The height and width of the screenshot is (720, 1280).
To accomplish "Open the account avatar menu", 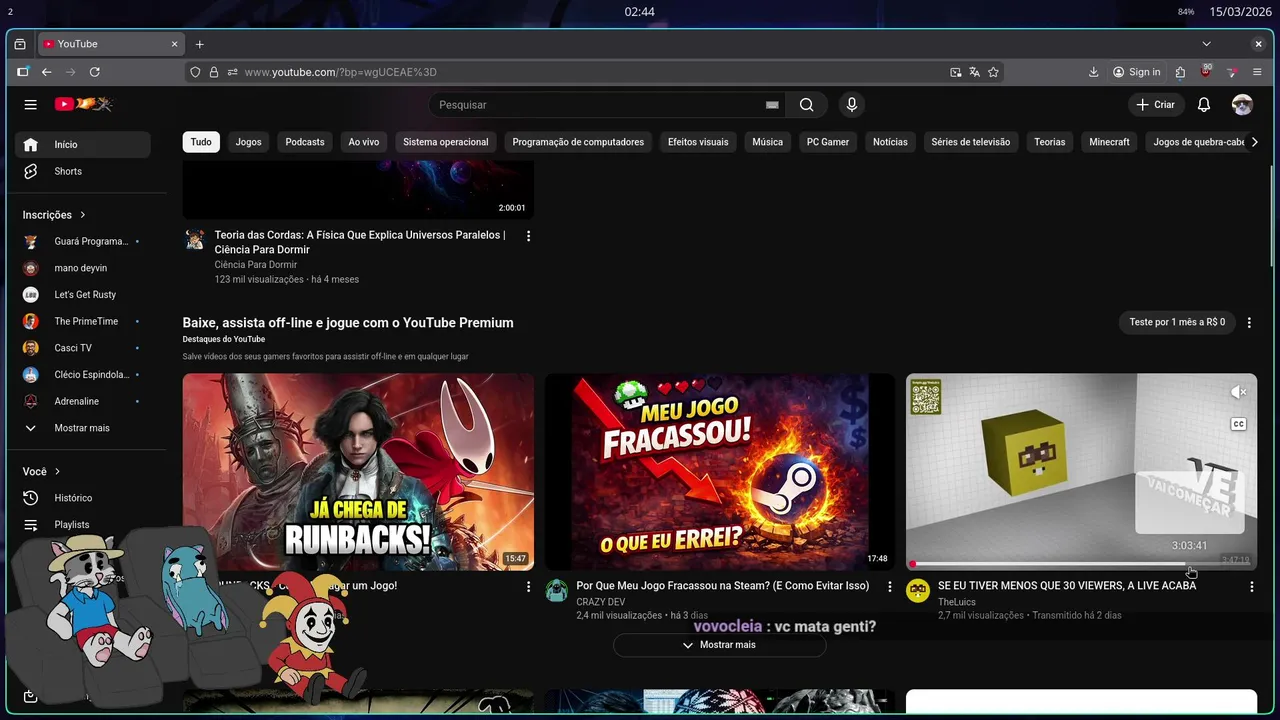I will [1242, 105].
